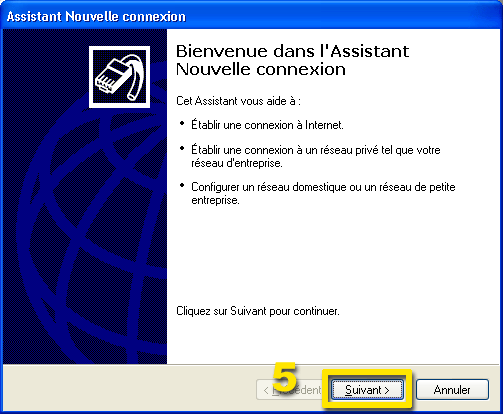Click the Cliquez sur Suivant pour continuer text
Image resolution: width=503 pixels, height=414 pixels.
coord(258,311)
